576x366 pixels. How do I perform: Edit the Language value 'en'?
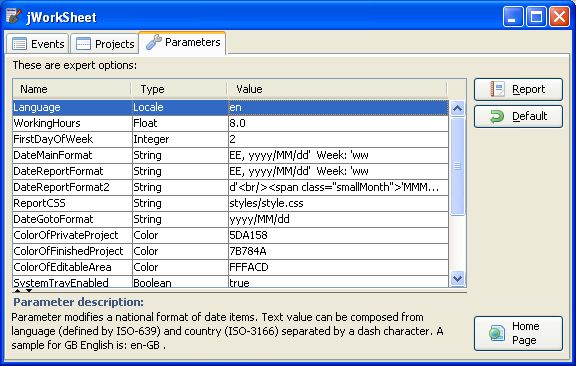338,107
